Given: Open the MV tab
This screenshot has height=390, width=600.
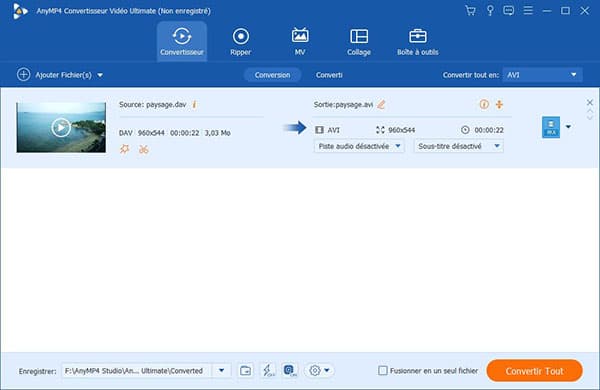Looking at the screenshot, I should point(300,41).
